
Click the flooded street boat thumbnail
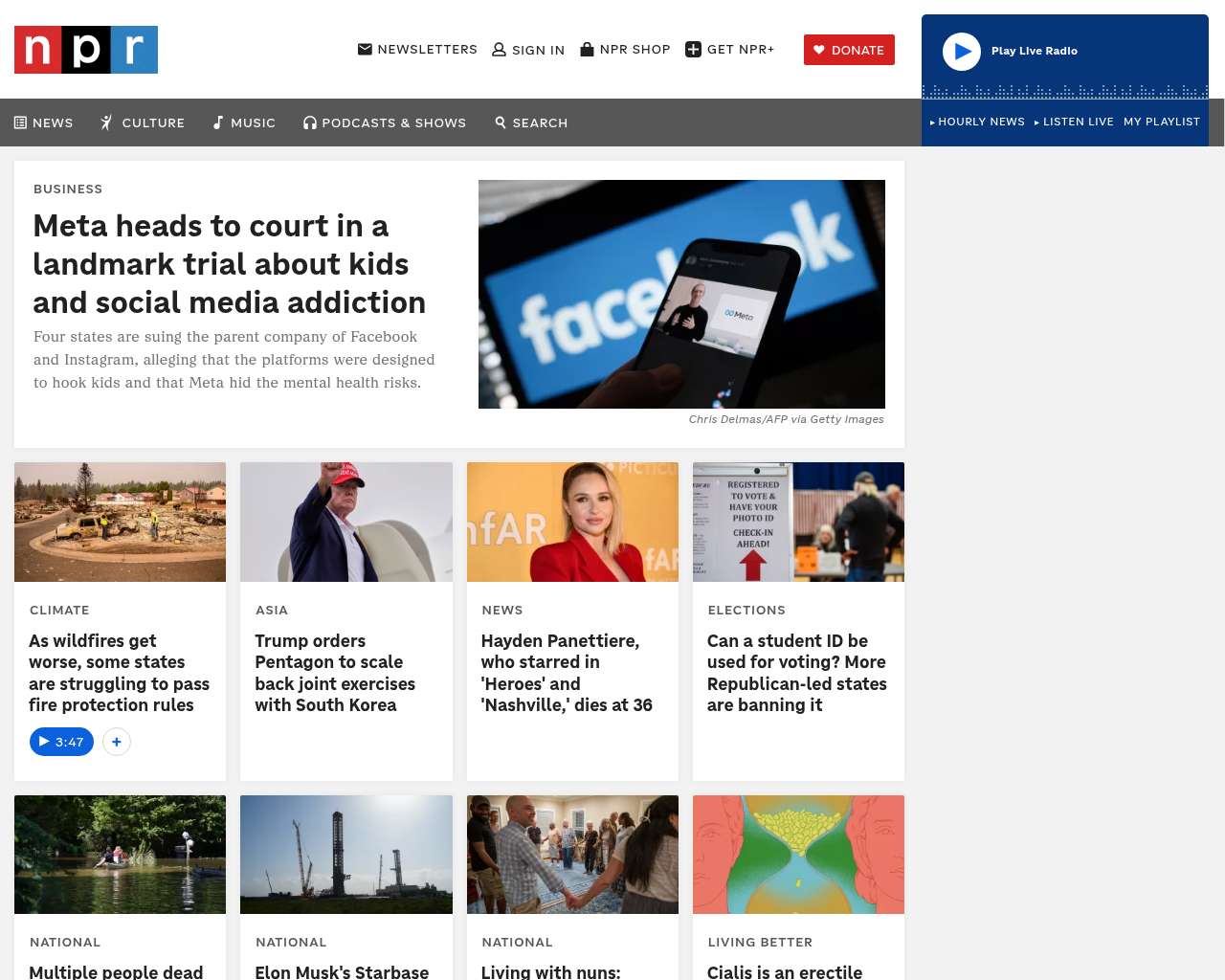pos(121,855)
